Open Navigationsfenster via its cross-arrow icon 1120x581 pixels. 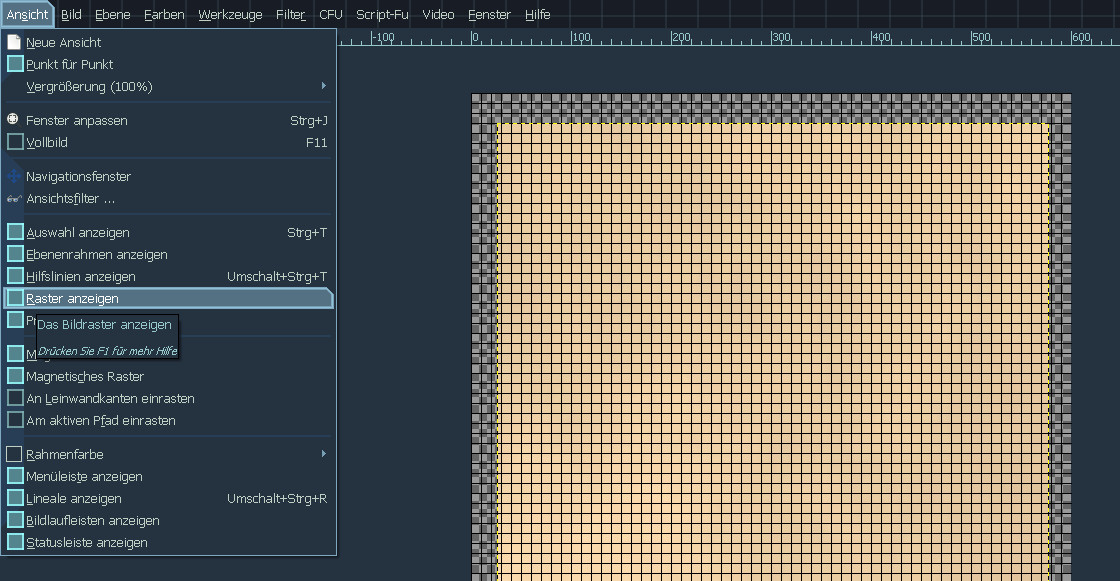(x=14, y=176)
